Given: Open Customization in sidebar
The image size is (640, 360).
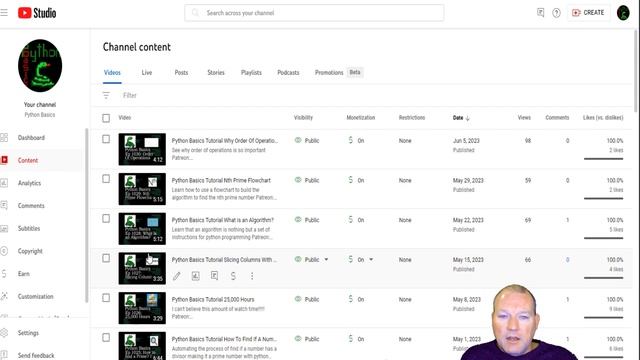Looking at the screenshot, I should [x=36, y=296].
